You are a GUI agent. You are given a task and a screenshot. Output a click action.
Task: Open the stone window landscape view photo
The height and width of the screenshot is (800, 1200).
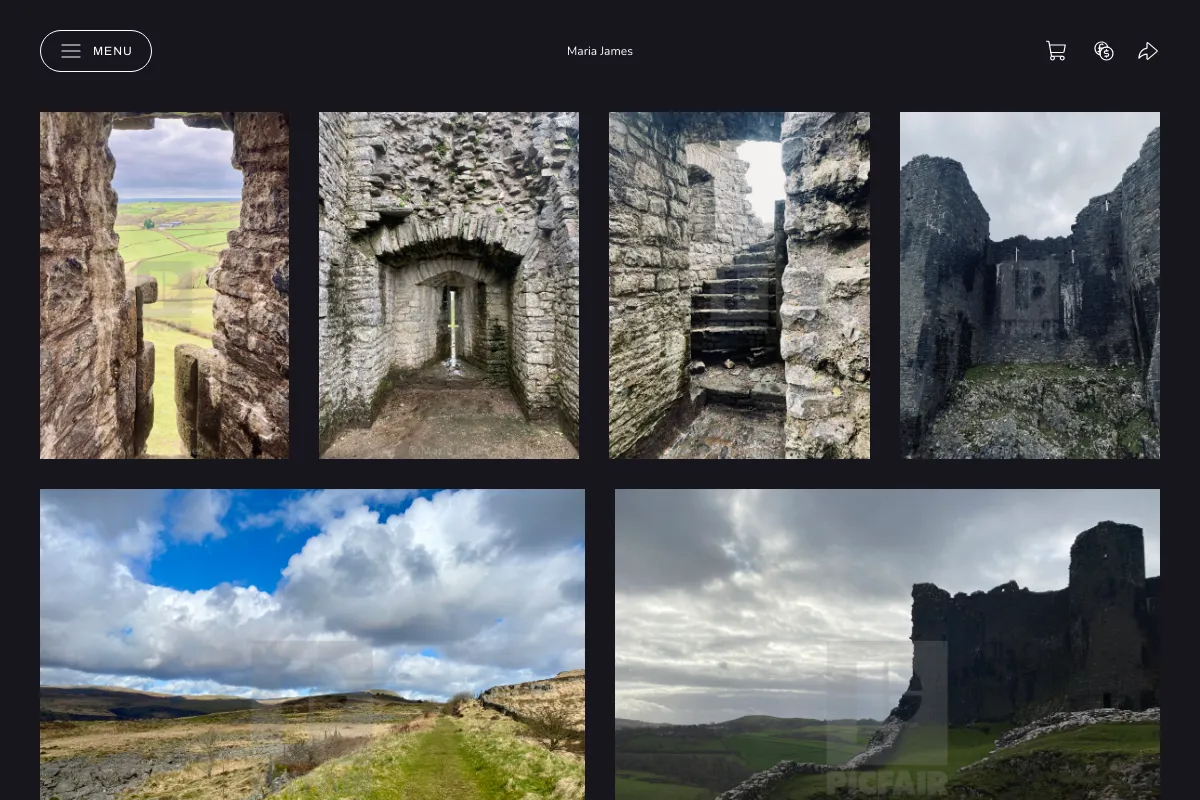164,285
